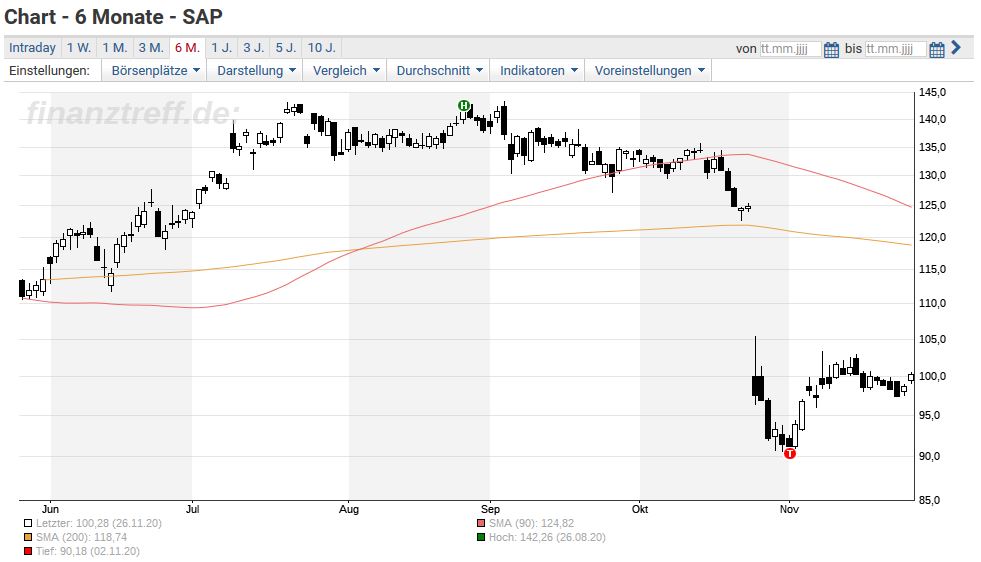
Task: Click the '145,0' y-axis price label
Action: point(932,93)
